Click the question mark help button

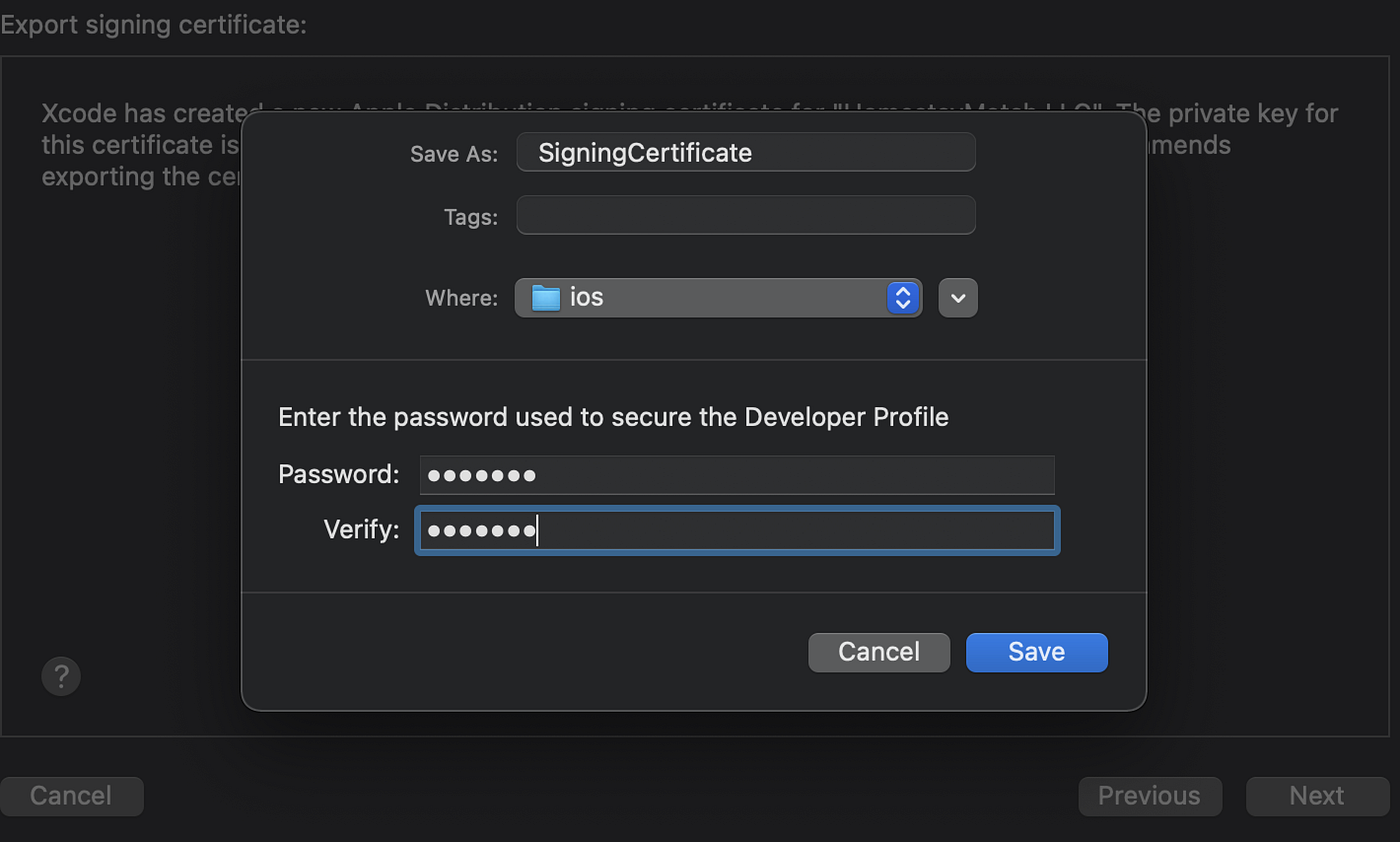61,676
